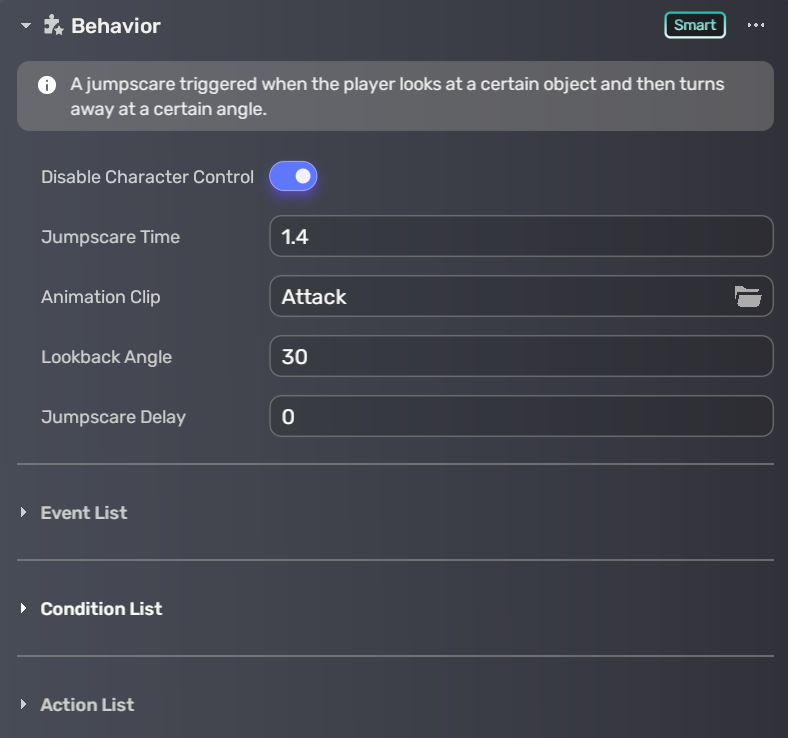Browse animation clips with folder icon
The width and height of the screenshot is (788, 738).
pos(747,297)
